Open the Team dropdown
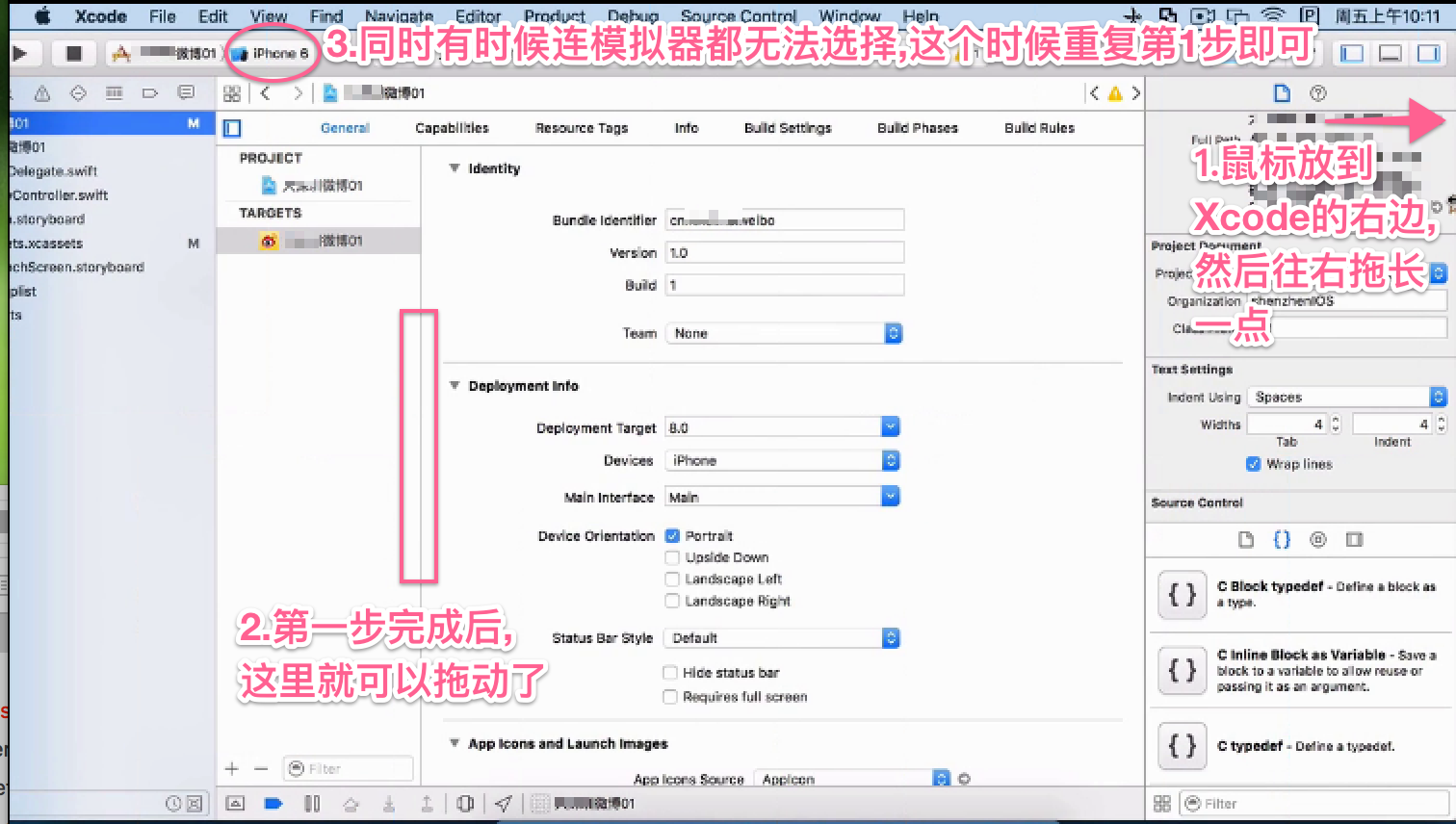 (x=784, y=333)
